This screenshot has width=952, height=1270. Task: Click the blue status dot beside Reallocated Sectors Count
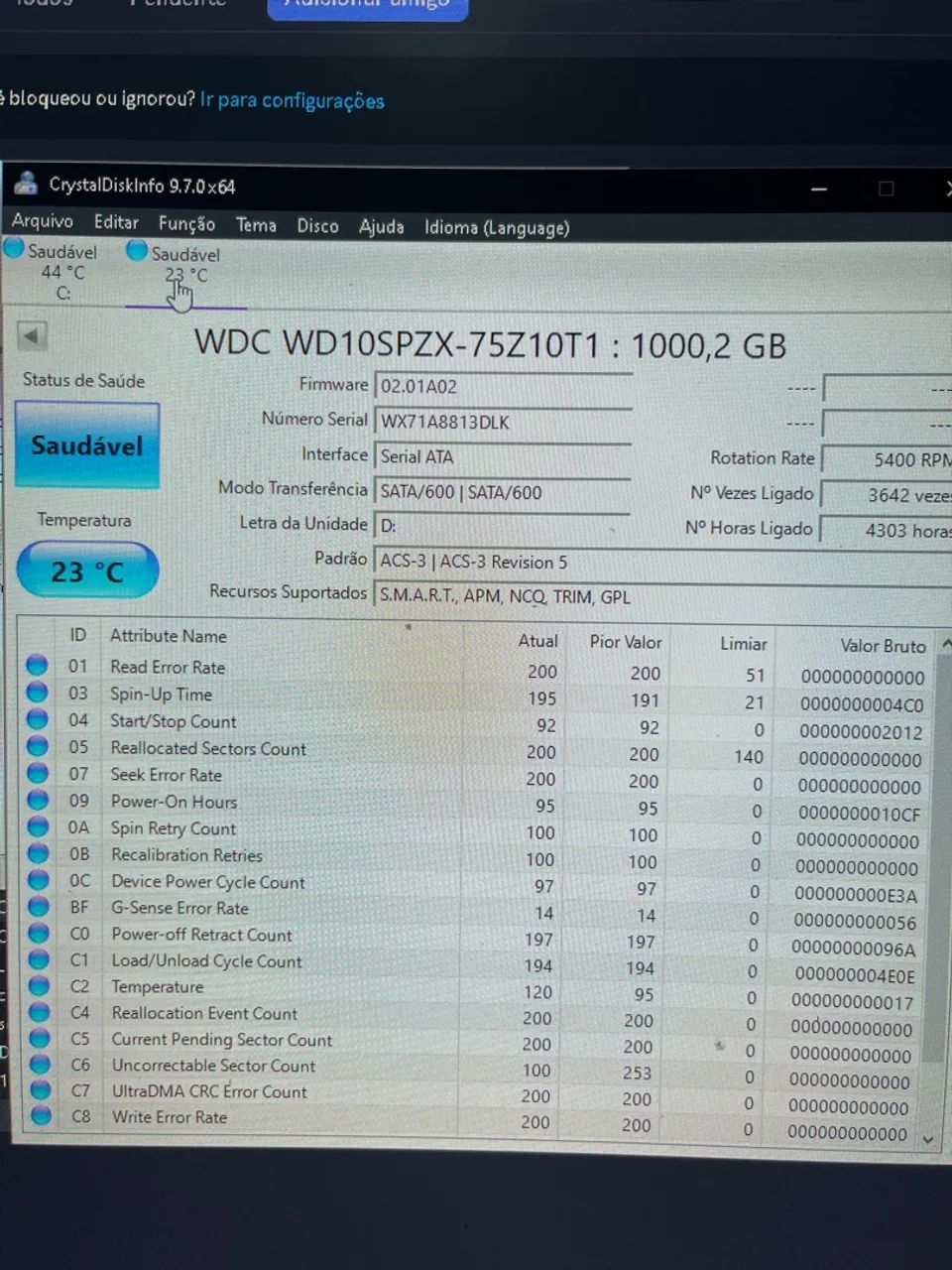tap(37, 746)
